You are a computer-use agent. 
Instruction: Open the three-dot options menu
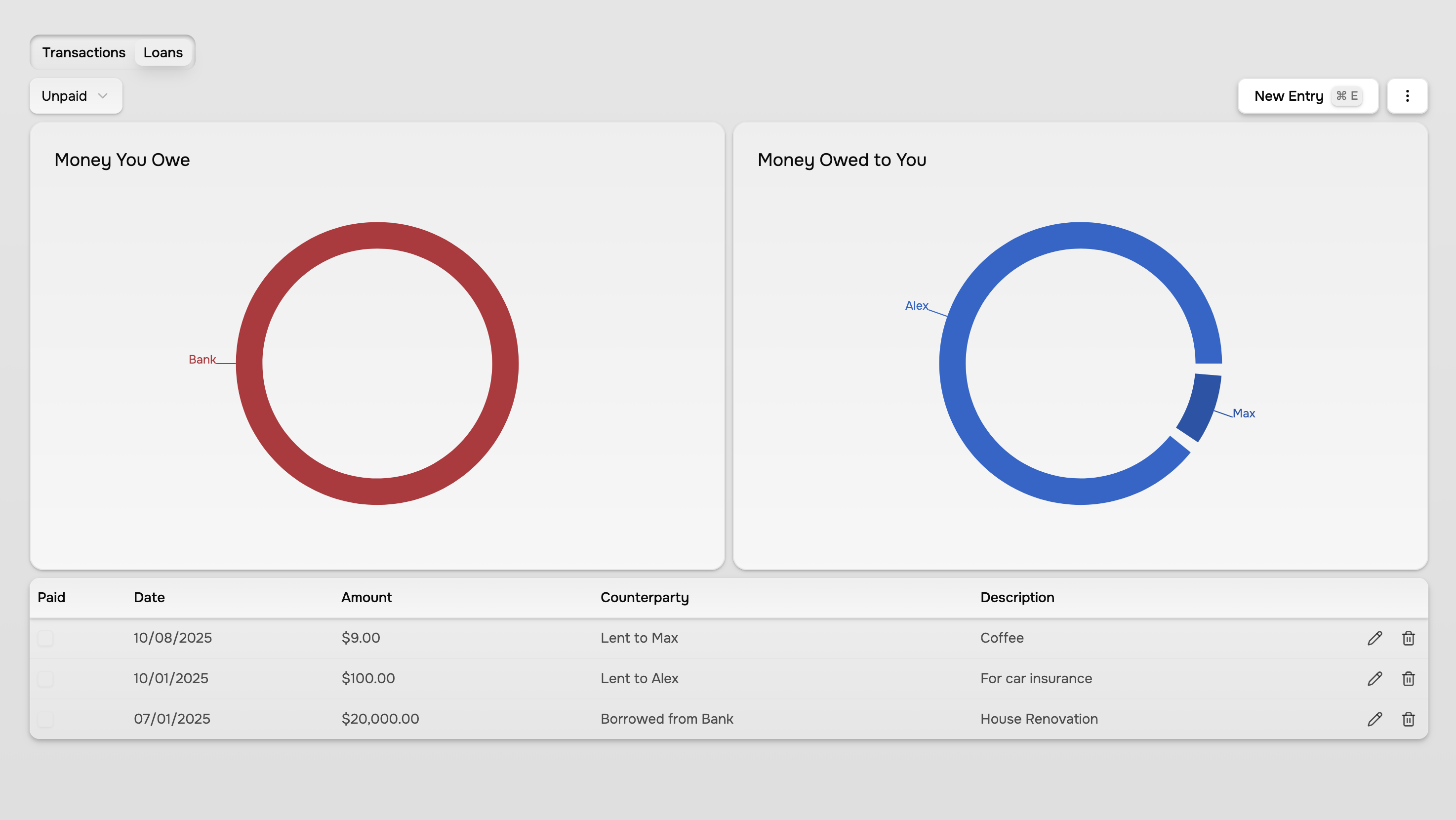1408,95
